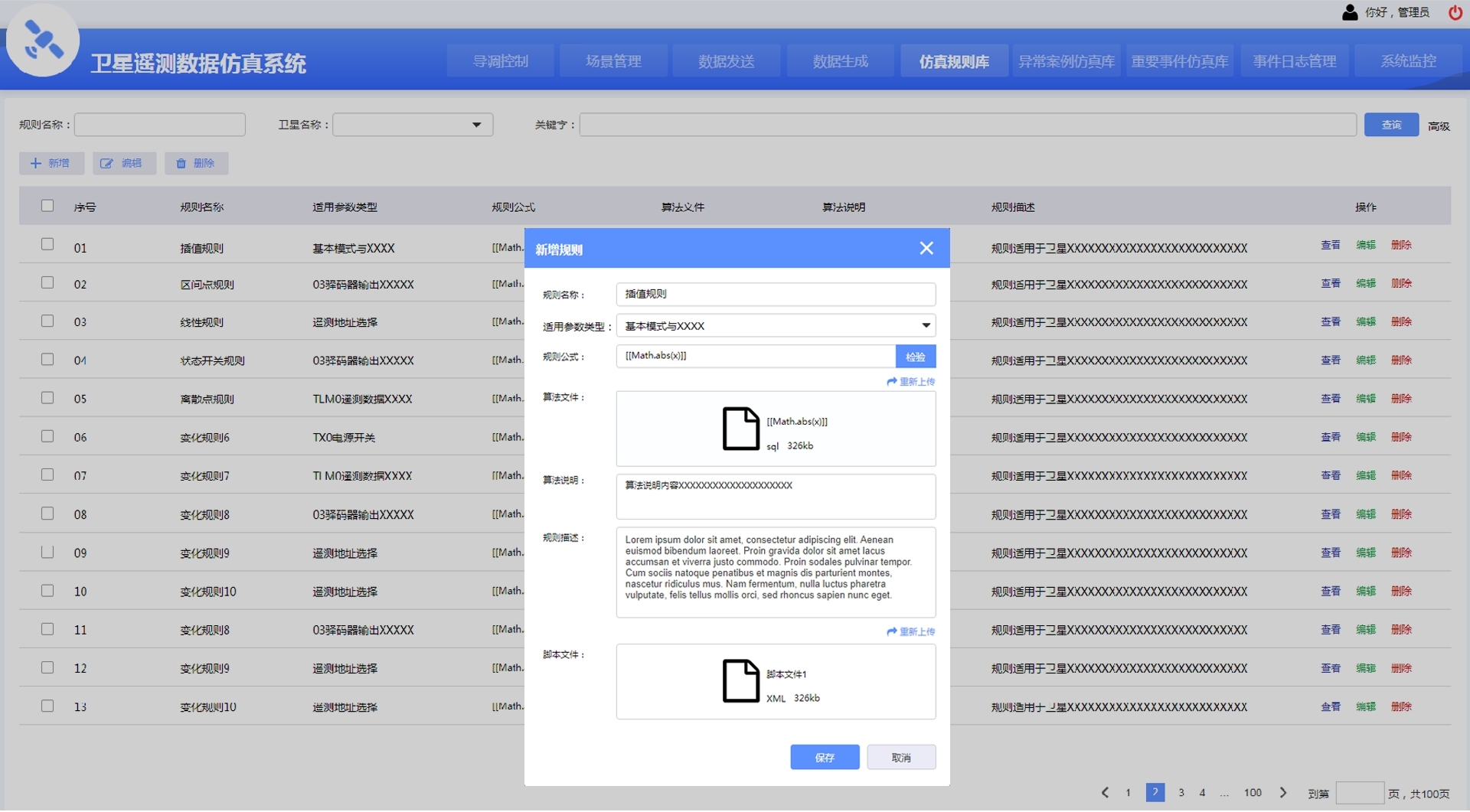Open the 适用参数类型 dropdown in dialog

point(776,326)
